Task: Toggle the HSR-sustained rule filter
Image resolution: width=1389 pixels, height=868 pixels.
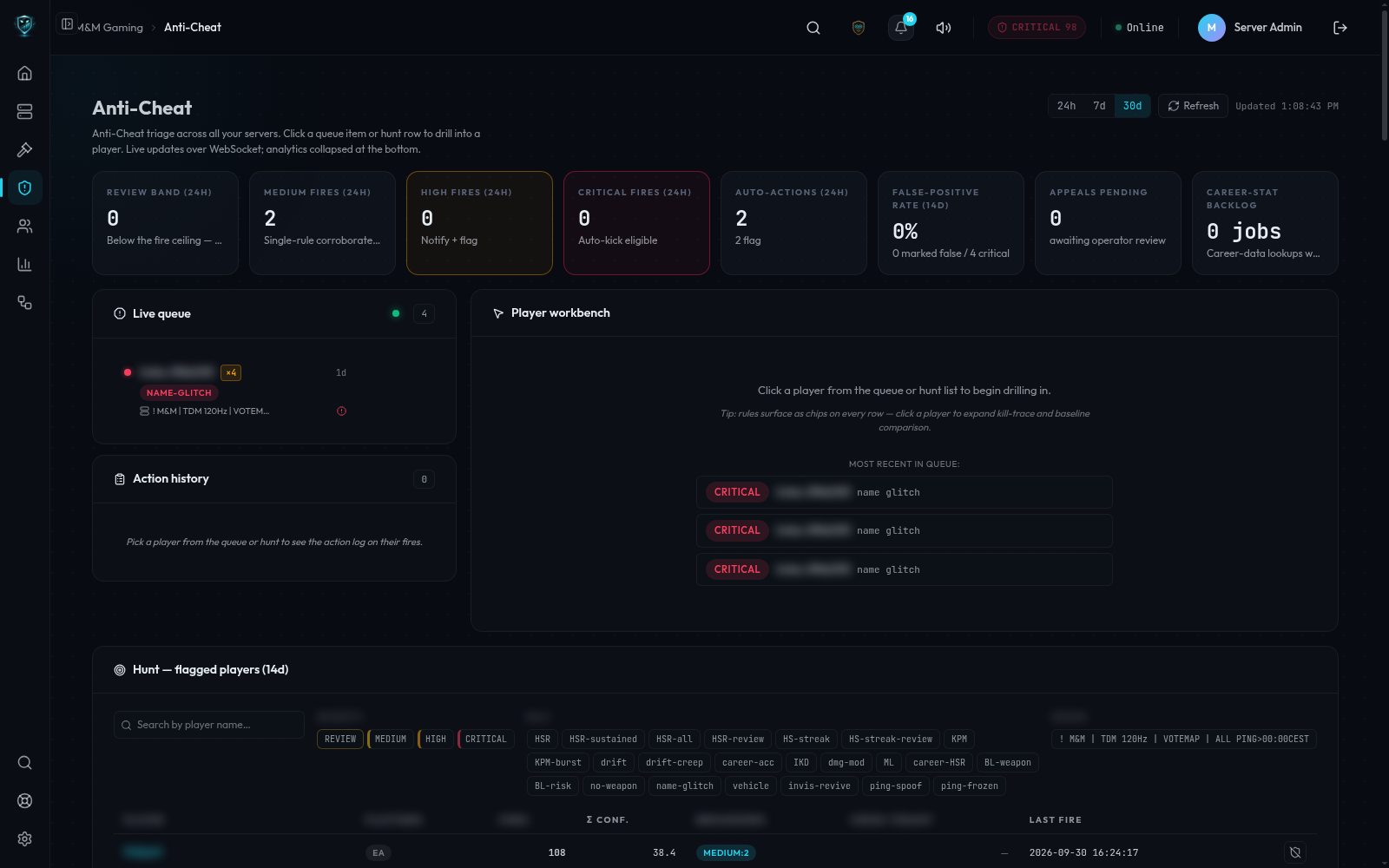Action: 603,740
